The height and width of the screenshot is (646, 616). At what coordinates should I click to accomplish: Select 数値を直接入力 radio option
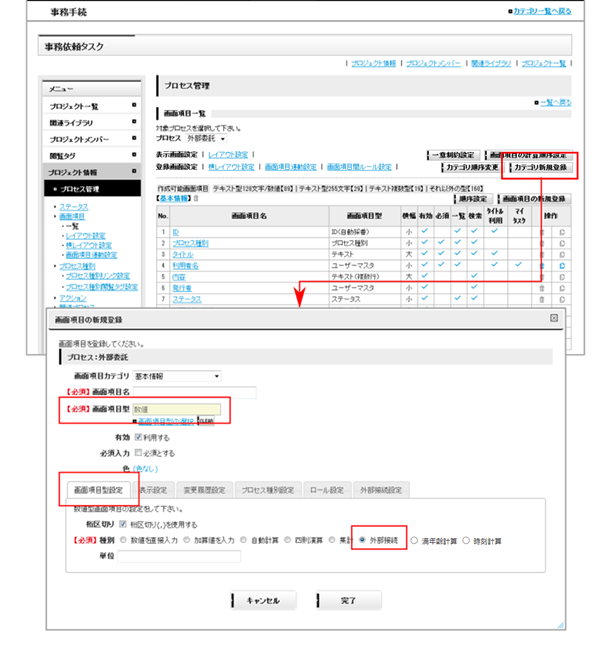click(123, 540)
